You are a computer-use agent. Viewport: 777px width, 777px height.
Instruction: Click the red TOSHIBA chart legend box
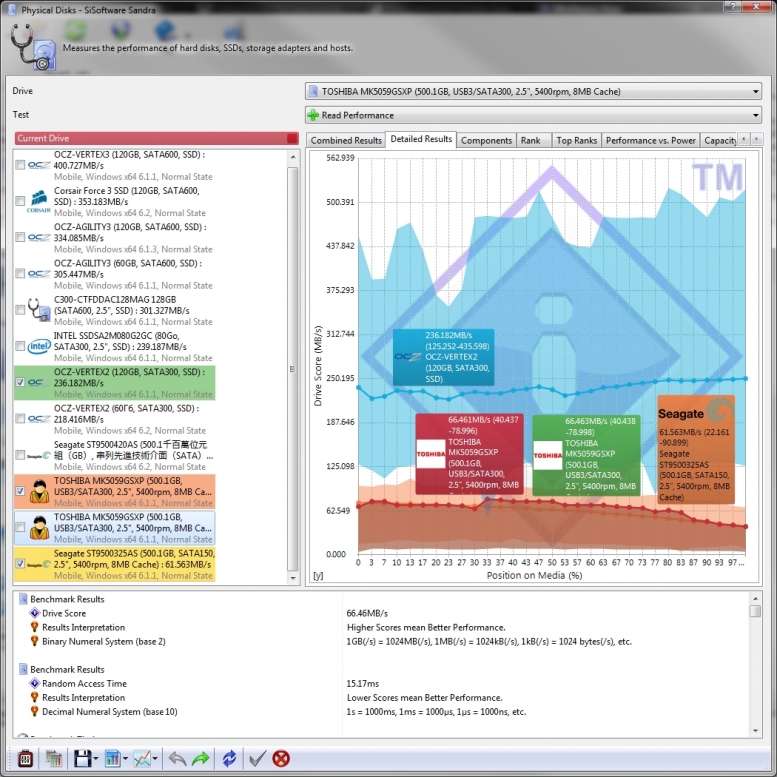coord(469,454)
